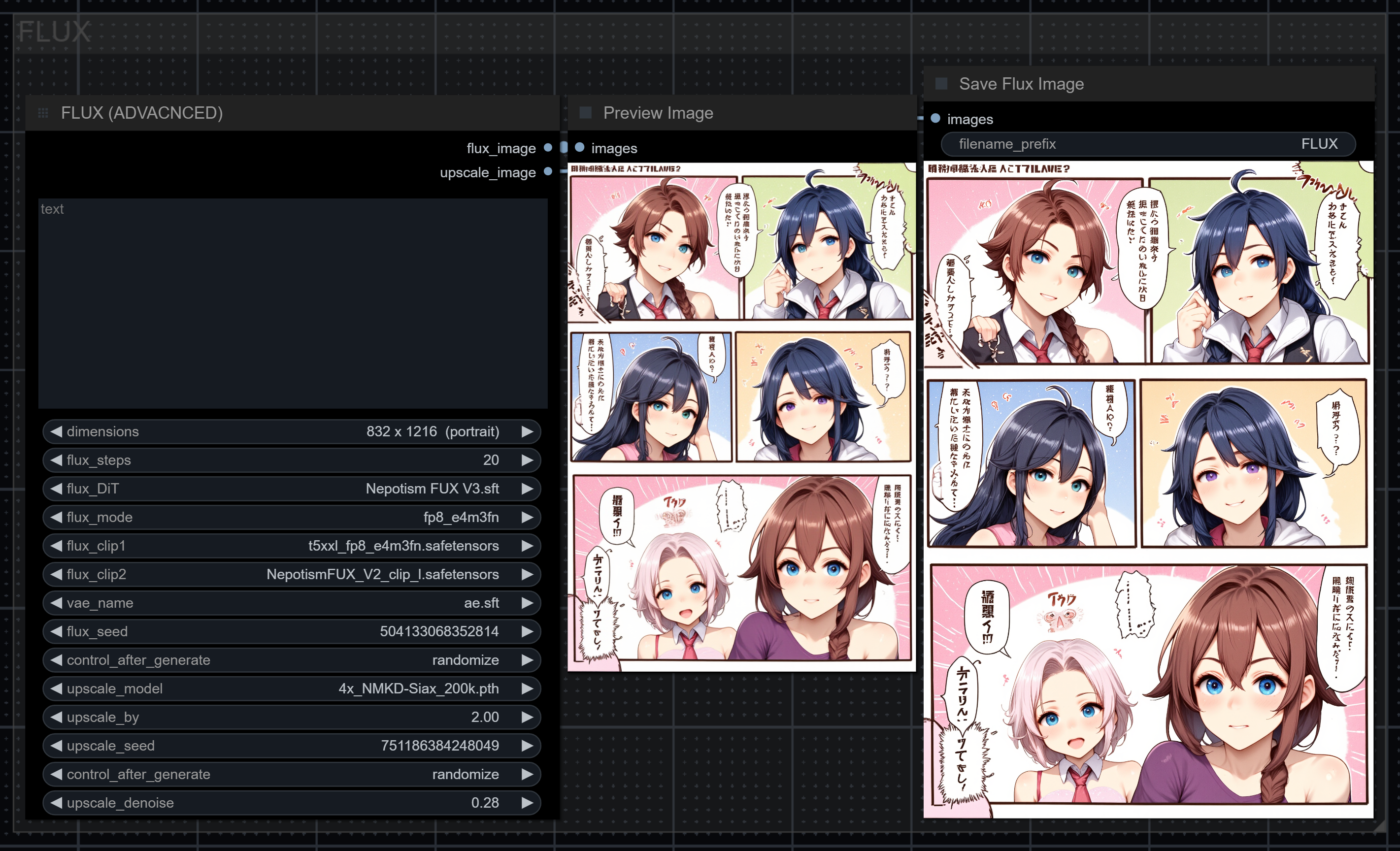Click inside the text prompt area

pyautogui.click(x=293, y=304)
